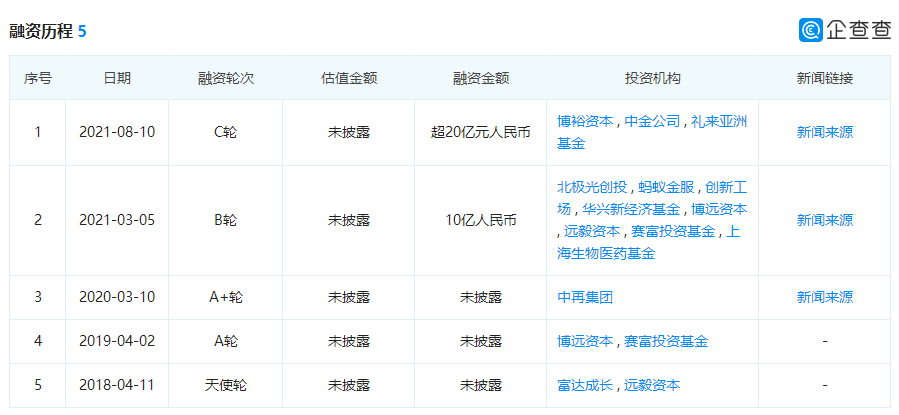Open the 华兴新经济基金 investor link
The height and width of the screenshot is (415, 899).
631,209
